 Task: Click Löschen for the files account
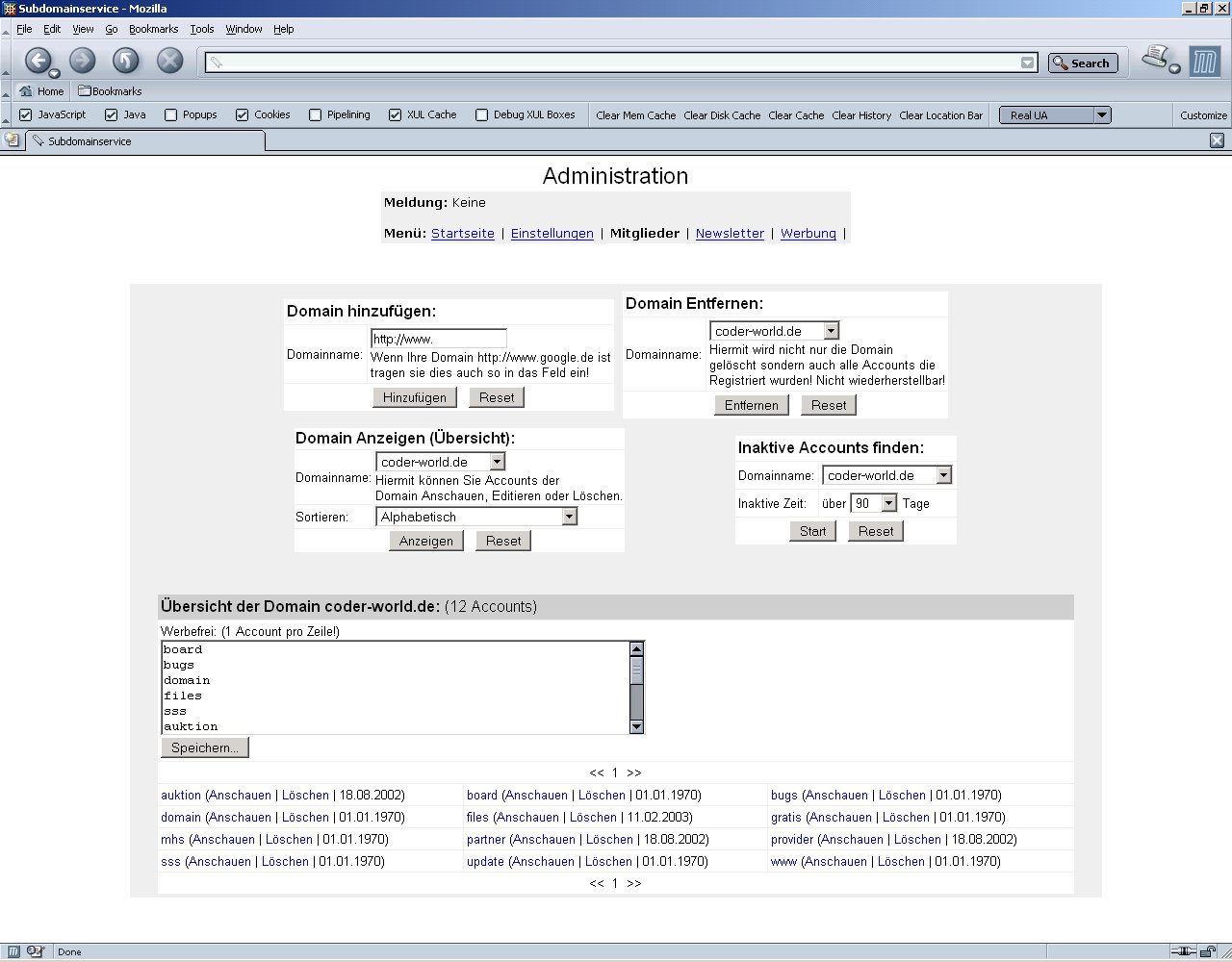[593, 817]
